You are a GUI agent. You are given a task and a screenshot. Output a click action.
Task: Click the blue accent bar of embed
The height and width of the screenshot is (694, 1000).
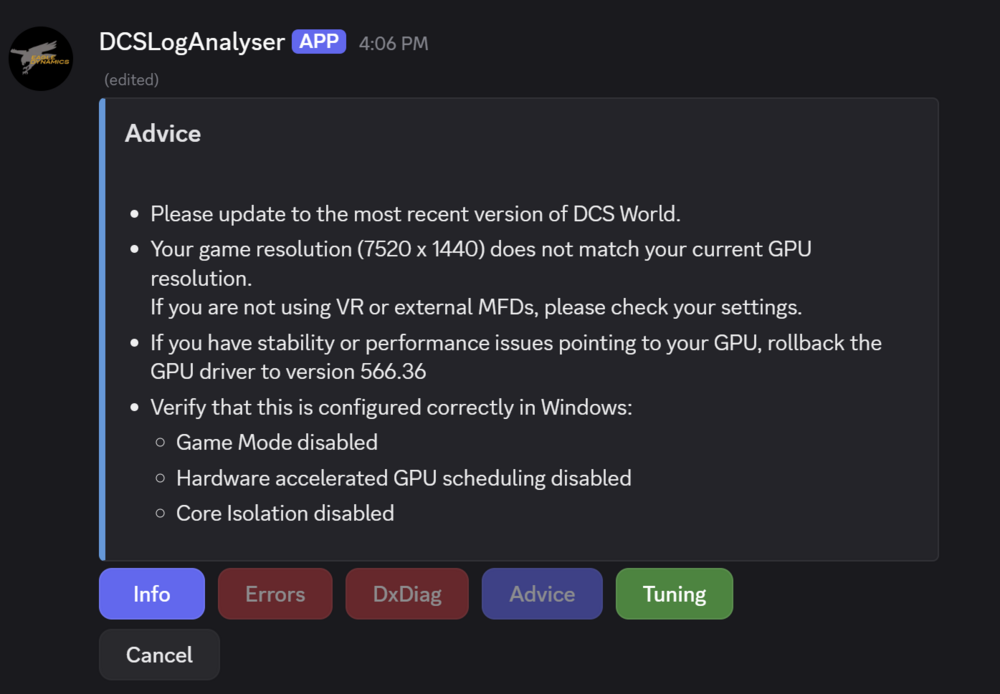(102, 330)
